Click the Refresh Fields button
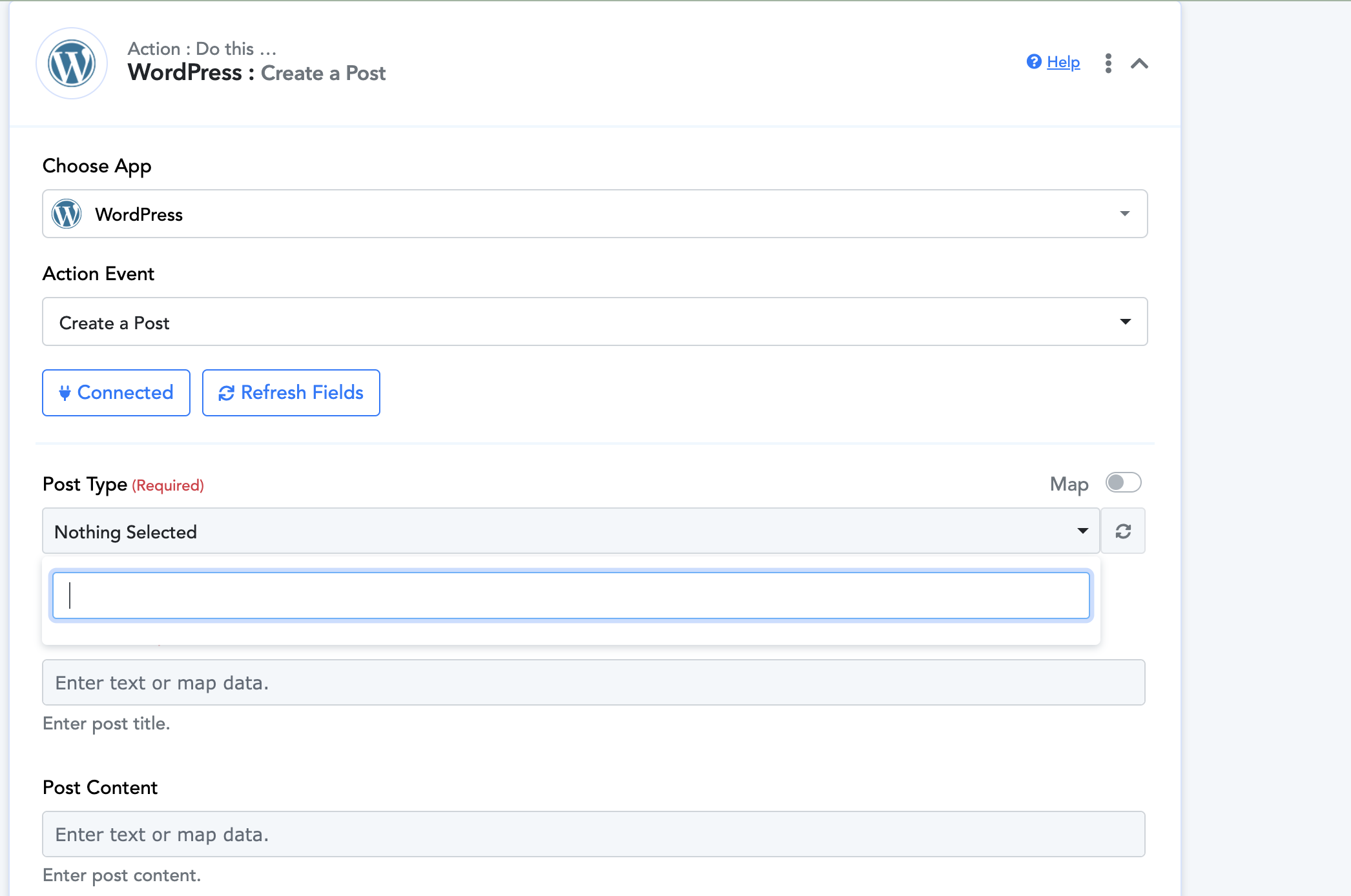 [291, 392]
